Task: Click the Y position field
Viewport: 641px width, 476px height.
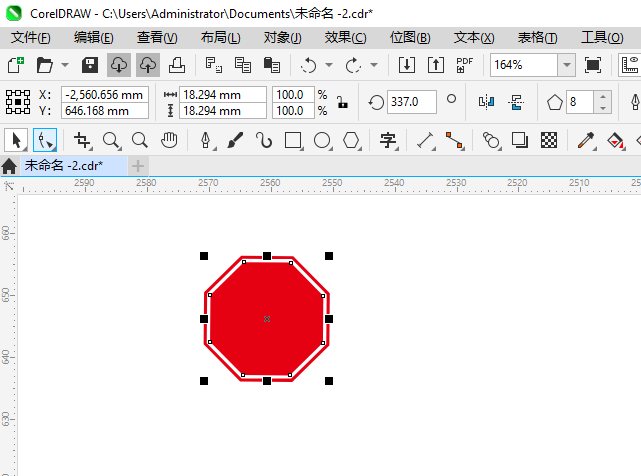Action: click(x=105, y=110)
